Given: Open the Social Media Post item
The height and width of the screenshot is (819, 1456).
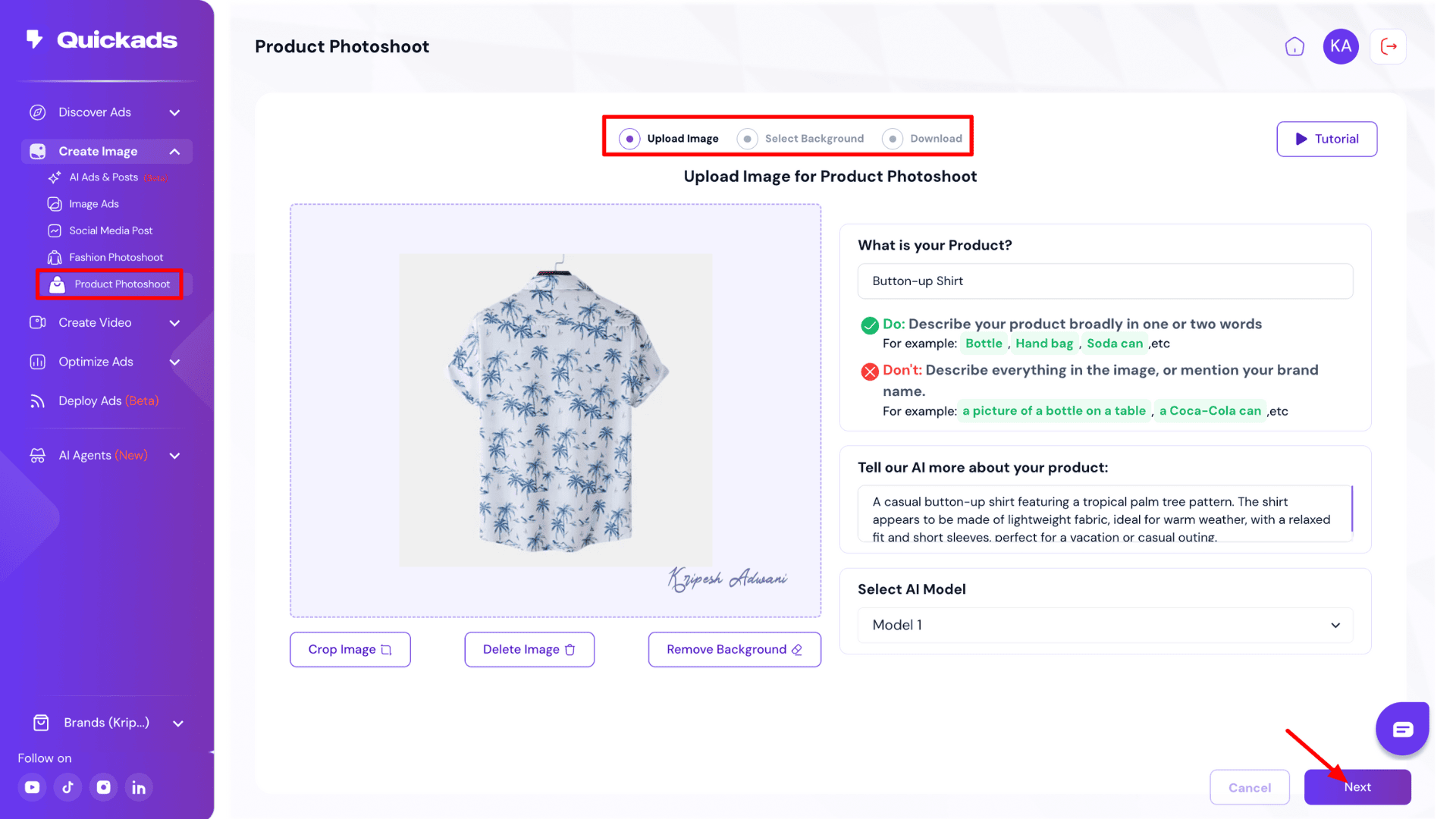Looking at the screenshot, I should coord(111,231).
